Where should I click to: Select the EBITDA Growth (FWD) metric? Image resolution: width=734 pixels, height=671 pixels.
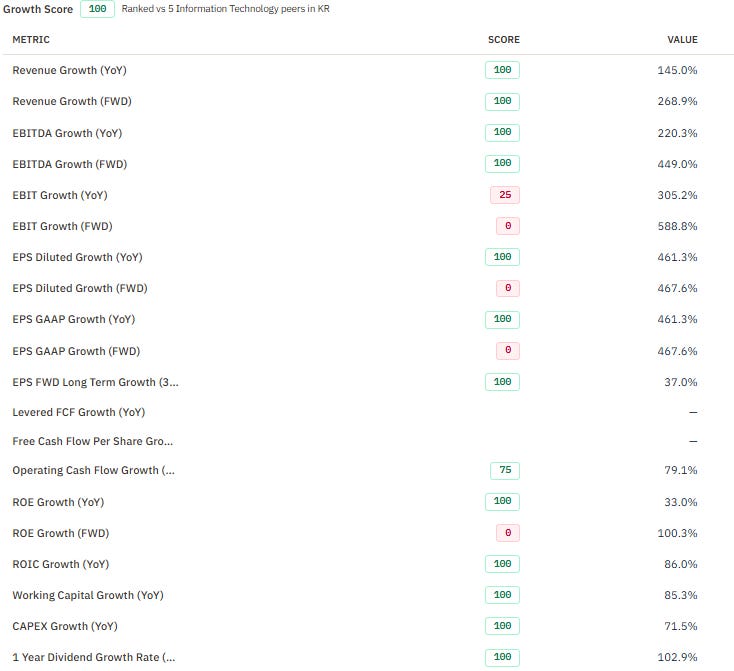69,164
